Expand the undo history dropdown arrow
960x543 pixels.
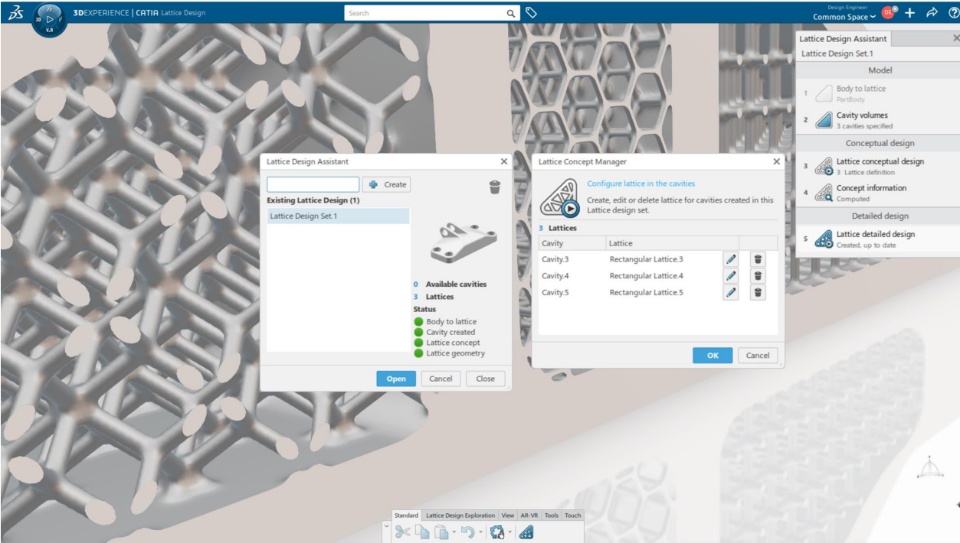[x=481, y=532]
